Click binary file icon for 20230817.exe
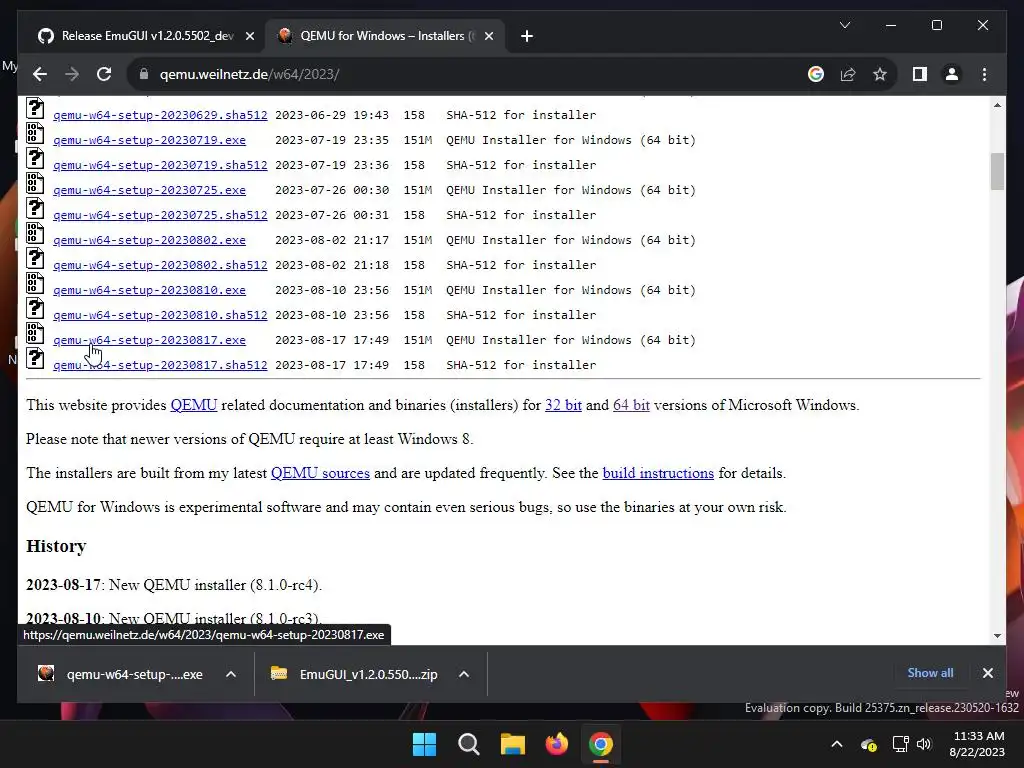The height and width of the screenshot is (768, 1024). [35, 333]
